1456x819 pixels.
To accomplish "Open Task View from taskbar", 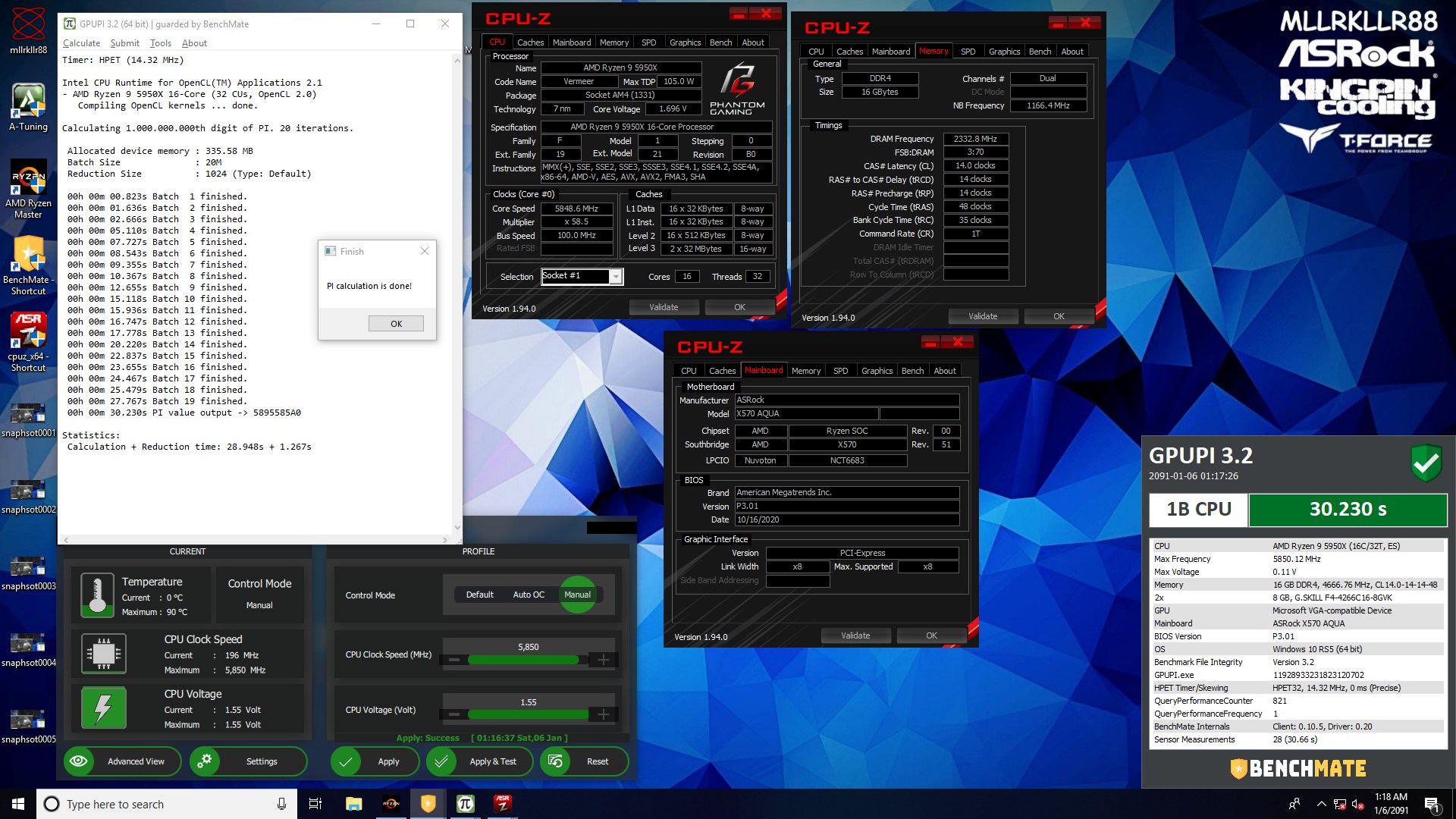I will click(315, 804).
